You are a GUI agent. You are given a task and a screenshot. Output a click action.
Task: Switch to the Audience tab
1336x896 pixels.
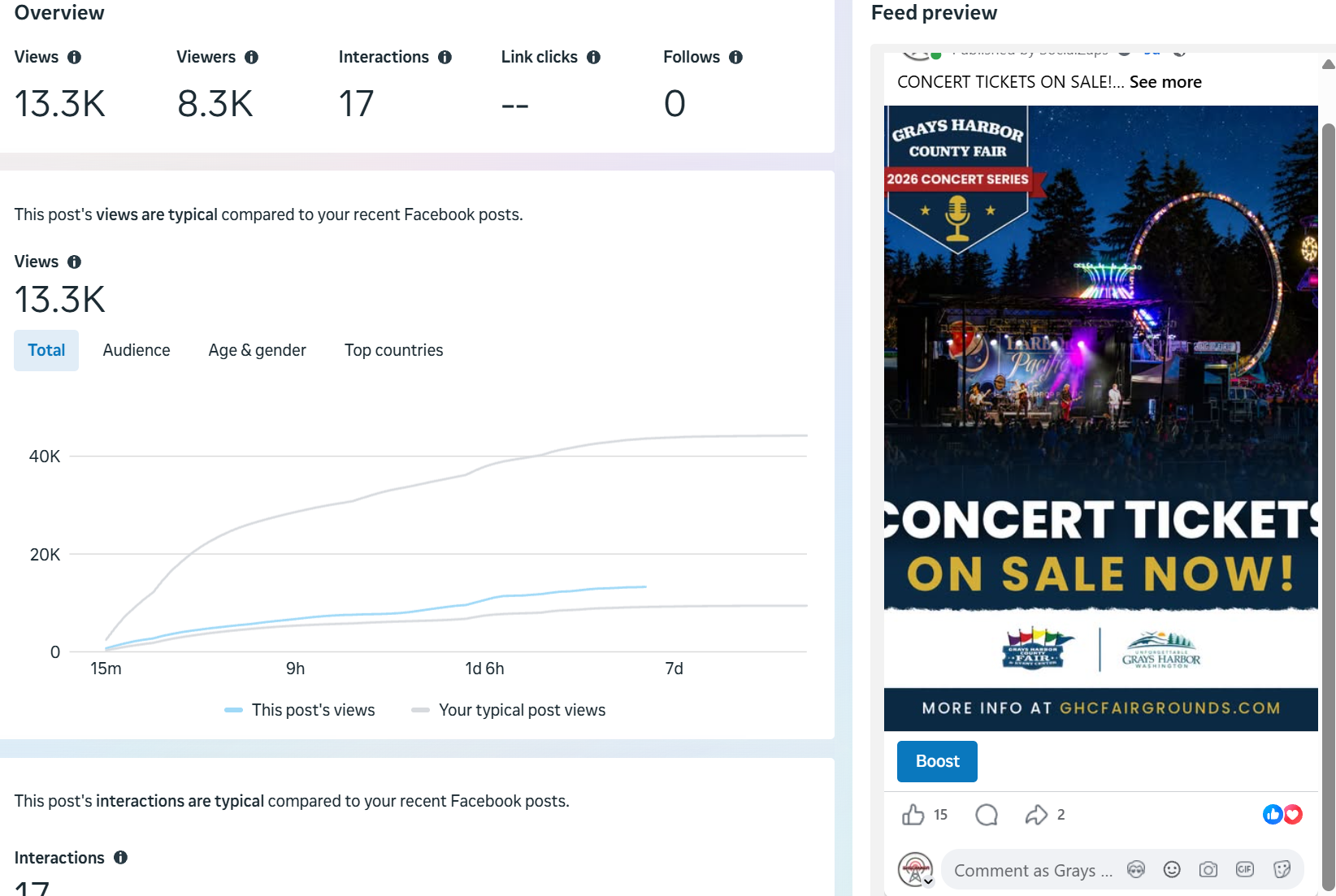(x=137, y=350)
